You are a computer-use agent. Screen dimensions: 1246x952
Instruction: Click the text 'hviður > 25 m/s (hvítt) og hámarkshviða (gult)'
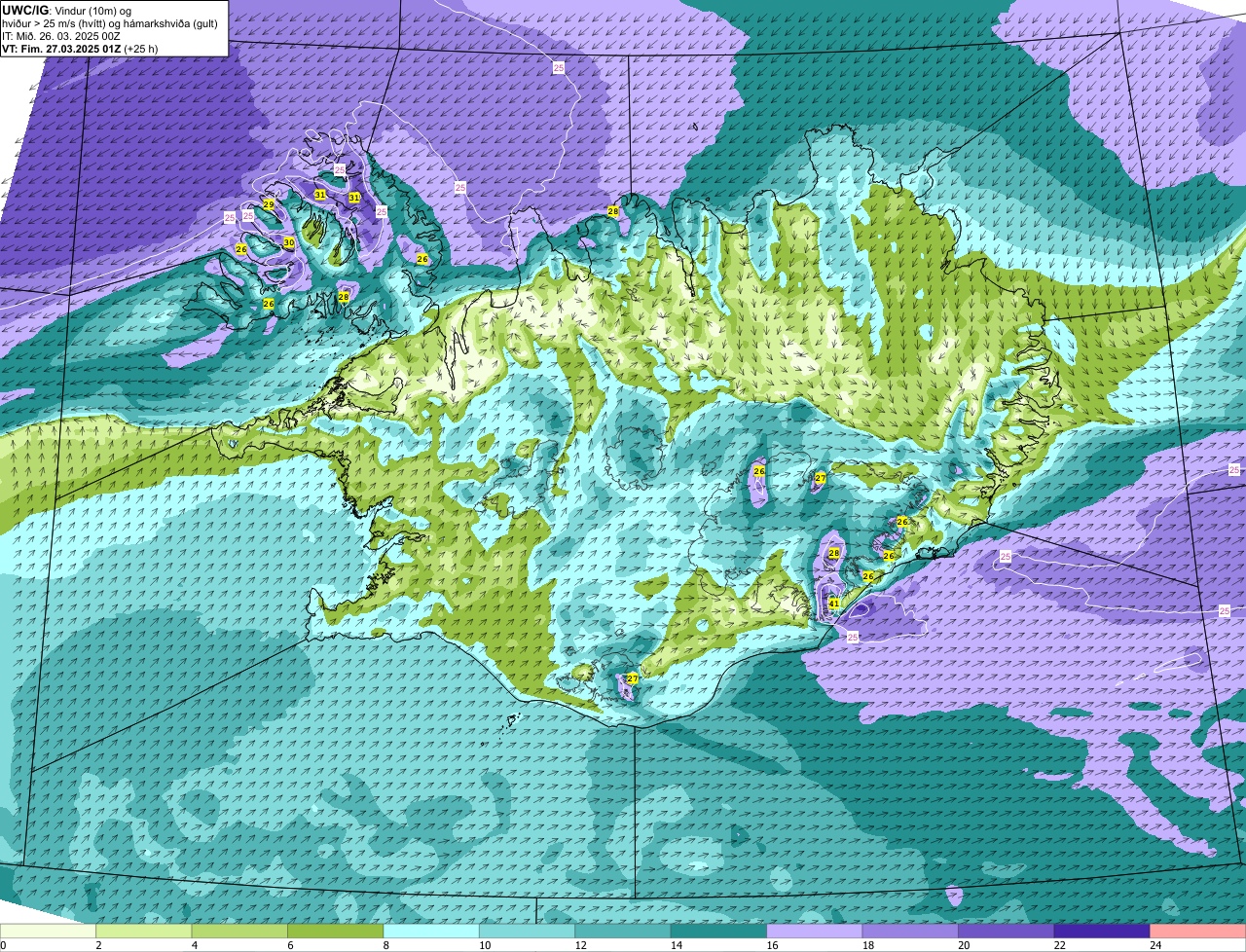(x=109, y=22)
